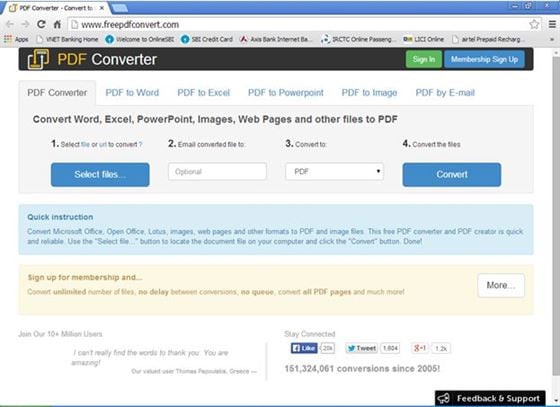
Task: Switch to the PDF to Excel tab
Action: click(x=204, y=93)
